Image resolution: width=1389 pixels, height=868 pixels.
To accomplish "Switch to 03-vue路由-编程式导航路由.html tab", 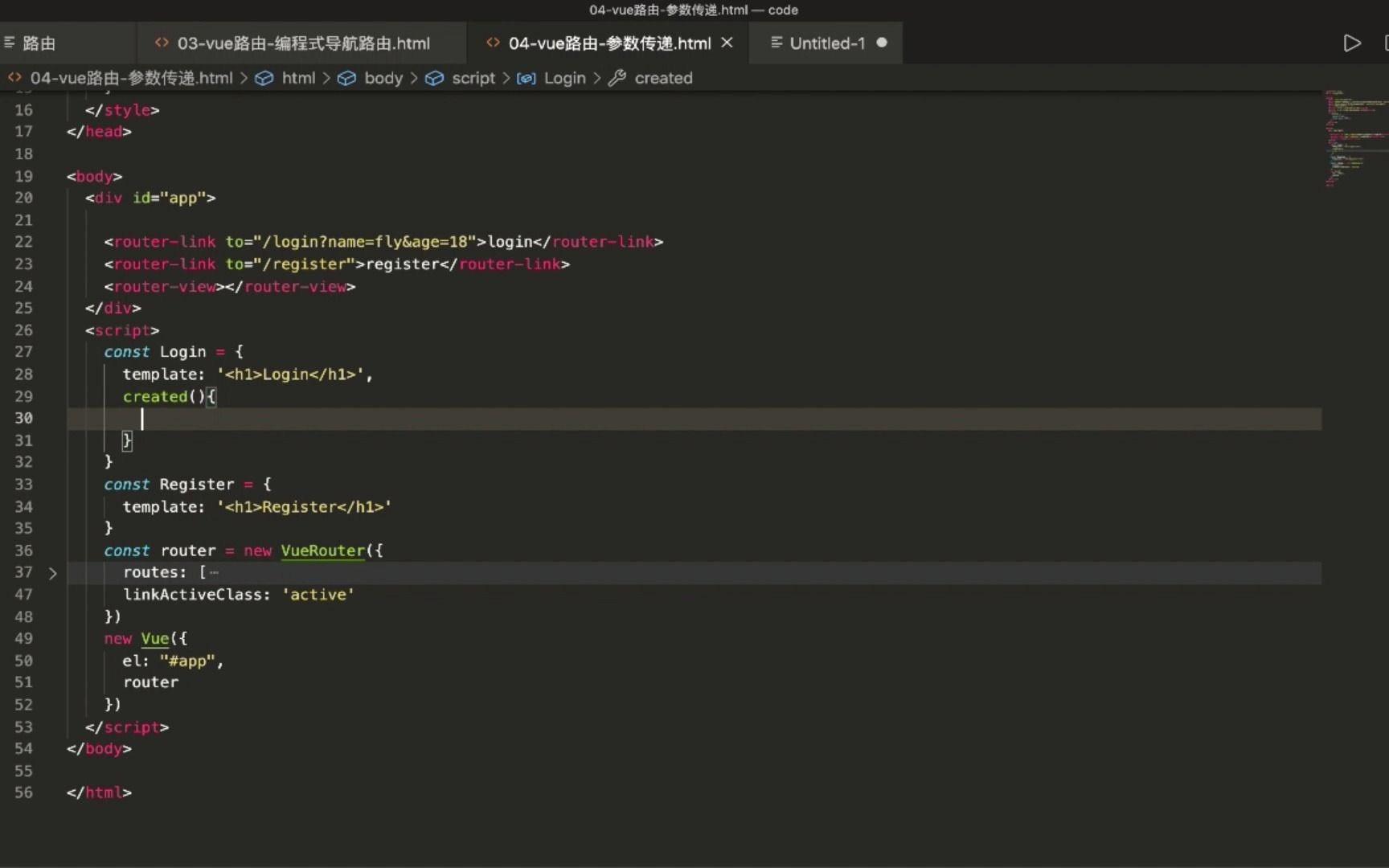I will [301, 43].
